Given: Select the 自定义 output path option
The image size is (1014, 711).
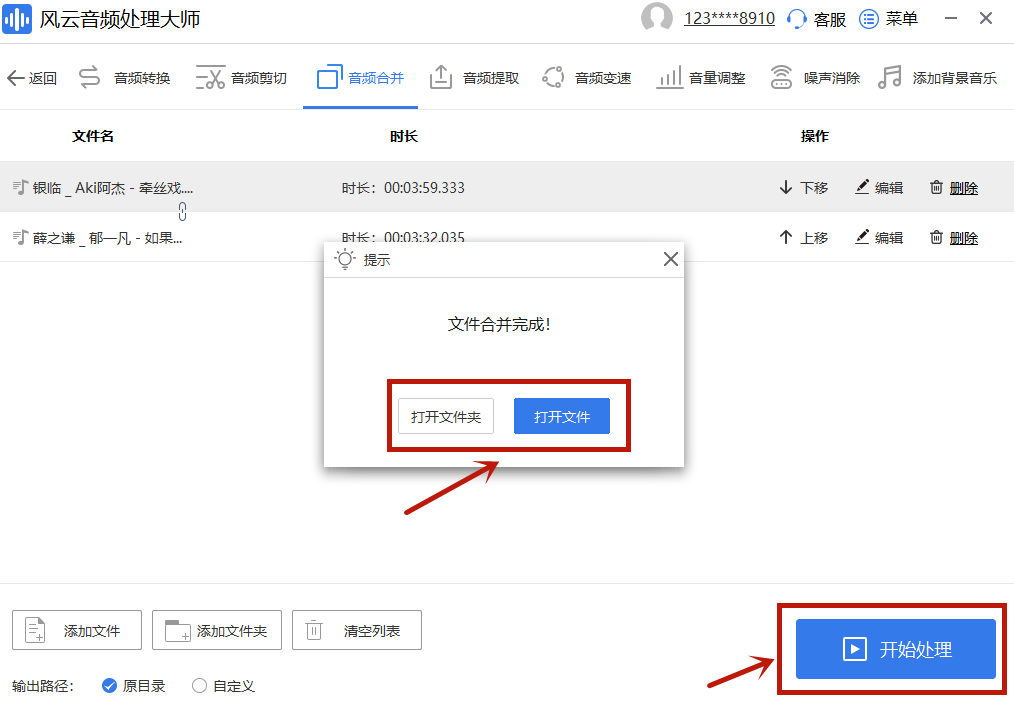Looking at the screenshot, I should pos(223,686).
